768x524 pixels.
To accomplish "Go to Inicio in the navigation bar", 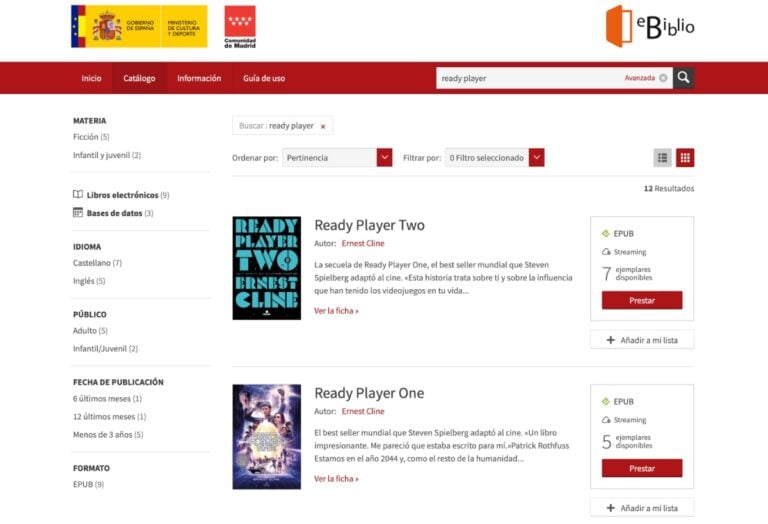I will pos(91,78).
